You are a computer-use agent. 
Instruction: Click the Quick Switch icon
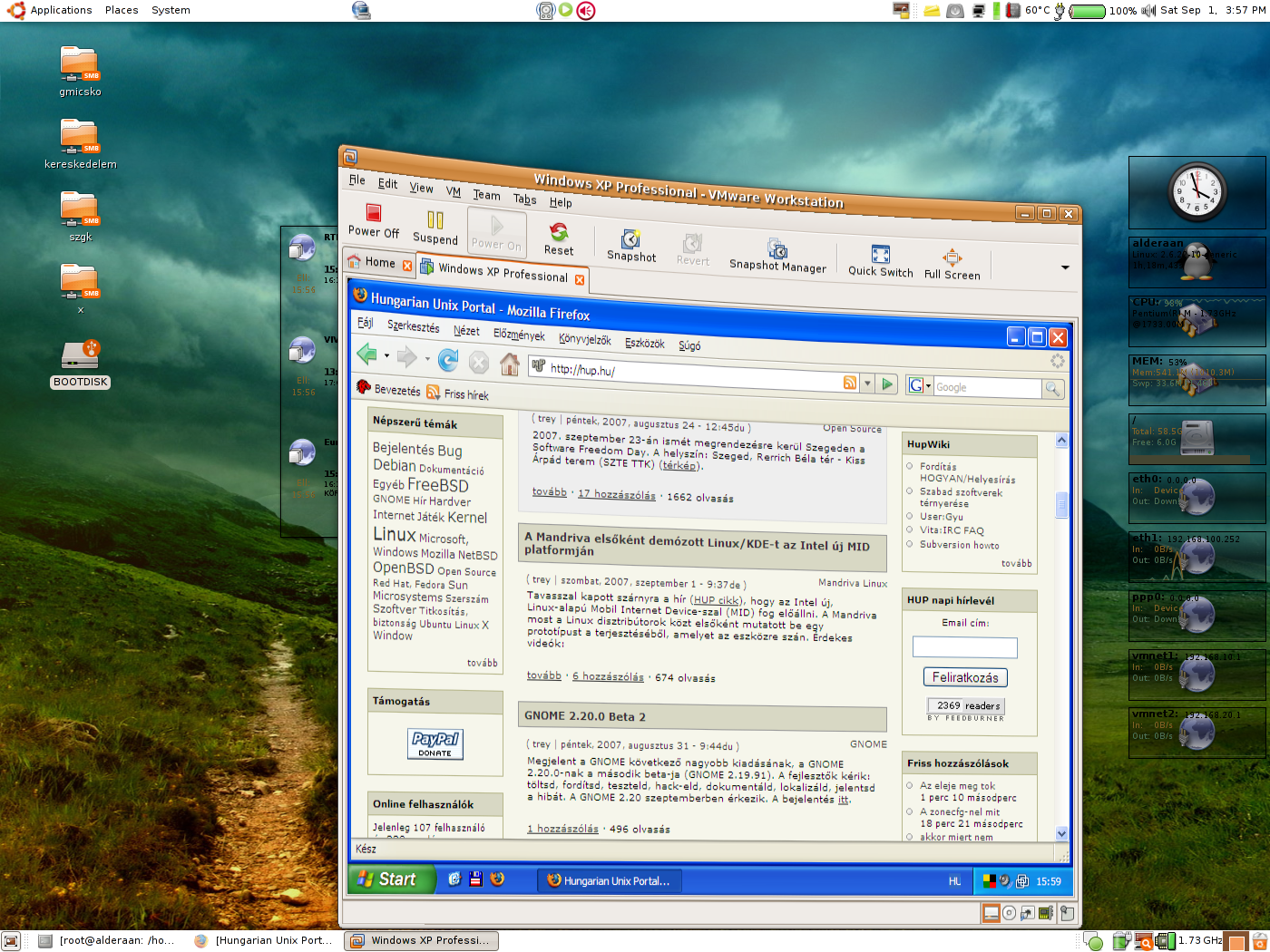(880, 261)
